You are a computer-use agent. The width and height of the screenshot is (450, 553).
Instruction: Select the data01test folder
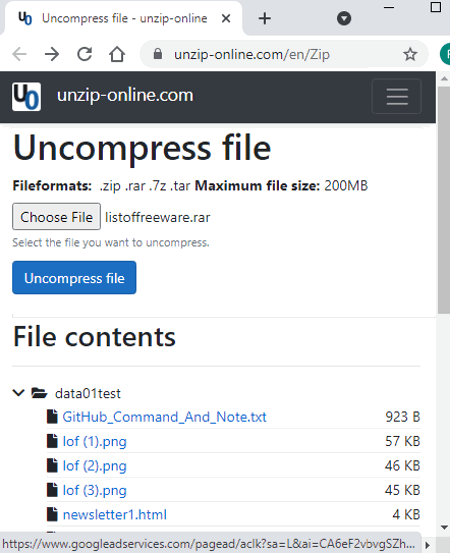(88, 393)
